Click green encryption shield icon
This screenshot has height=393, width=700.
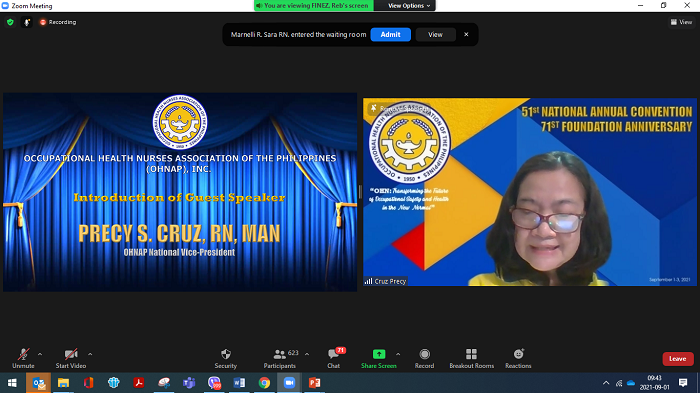click(10, 22)
